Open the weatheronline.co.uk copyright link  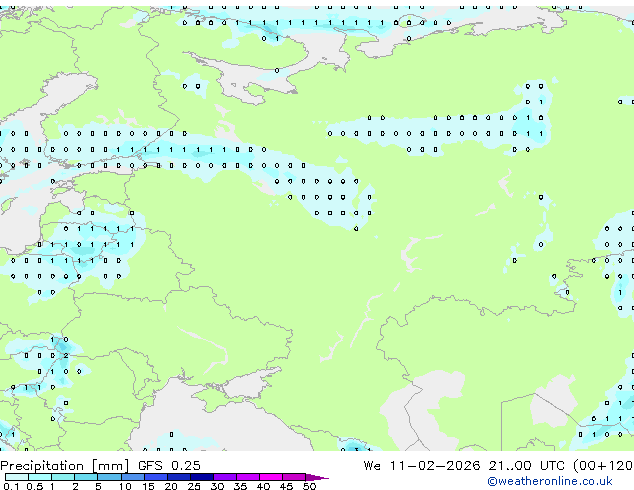tap(550, 481)
